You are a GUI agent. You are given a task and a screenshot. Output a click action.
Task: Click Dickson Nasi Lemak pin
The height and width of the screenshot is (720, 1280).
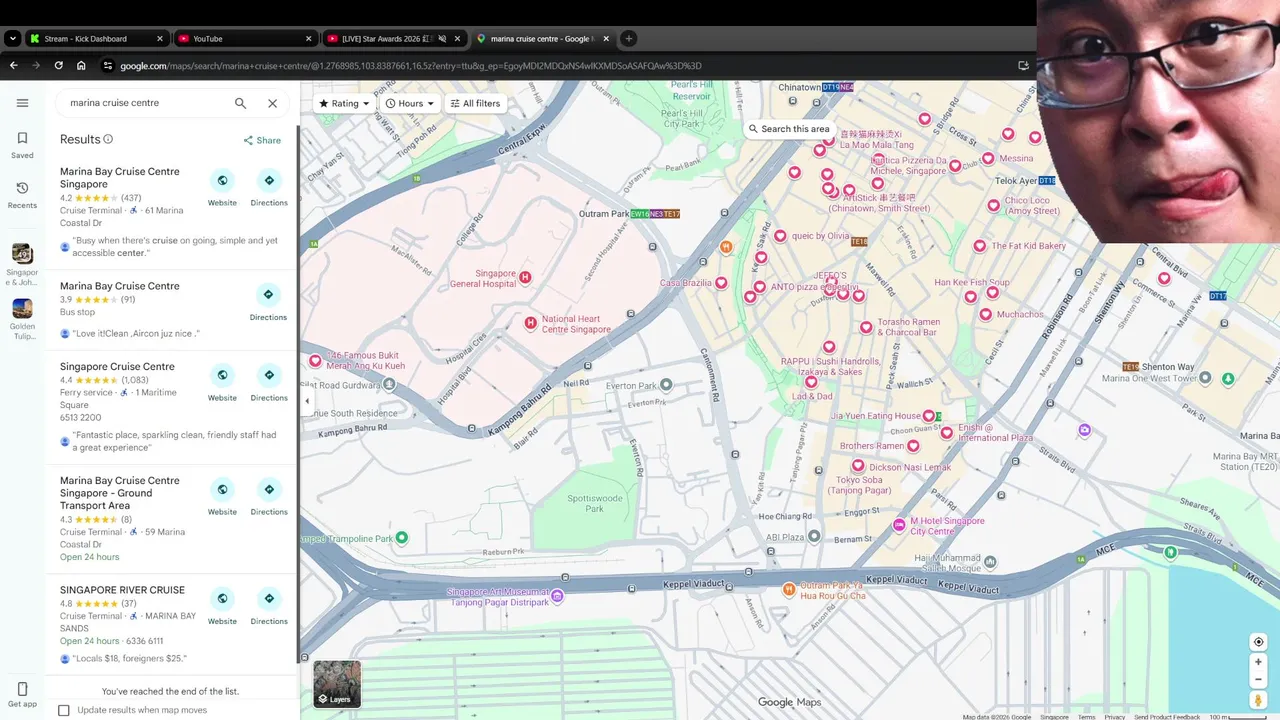(857, 466)
